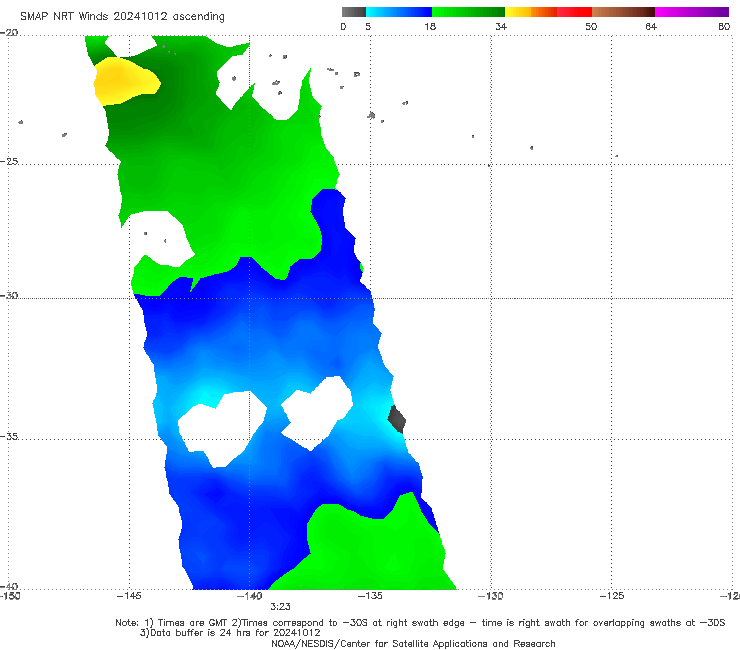Screen dimensions: 740x650
Task: Click the longitude label -125
Action: pos(612,596)
